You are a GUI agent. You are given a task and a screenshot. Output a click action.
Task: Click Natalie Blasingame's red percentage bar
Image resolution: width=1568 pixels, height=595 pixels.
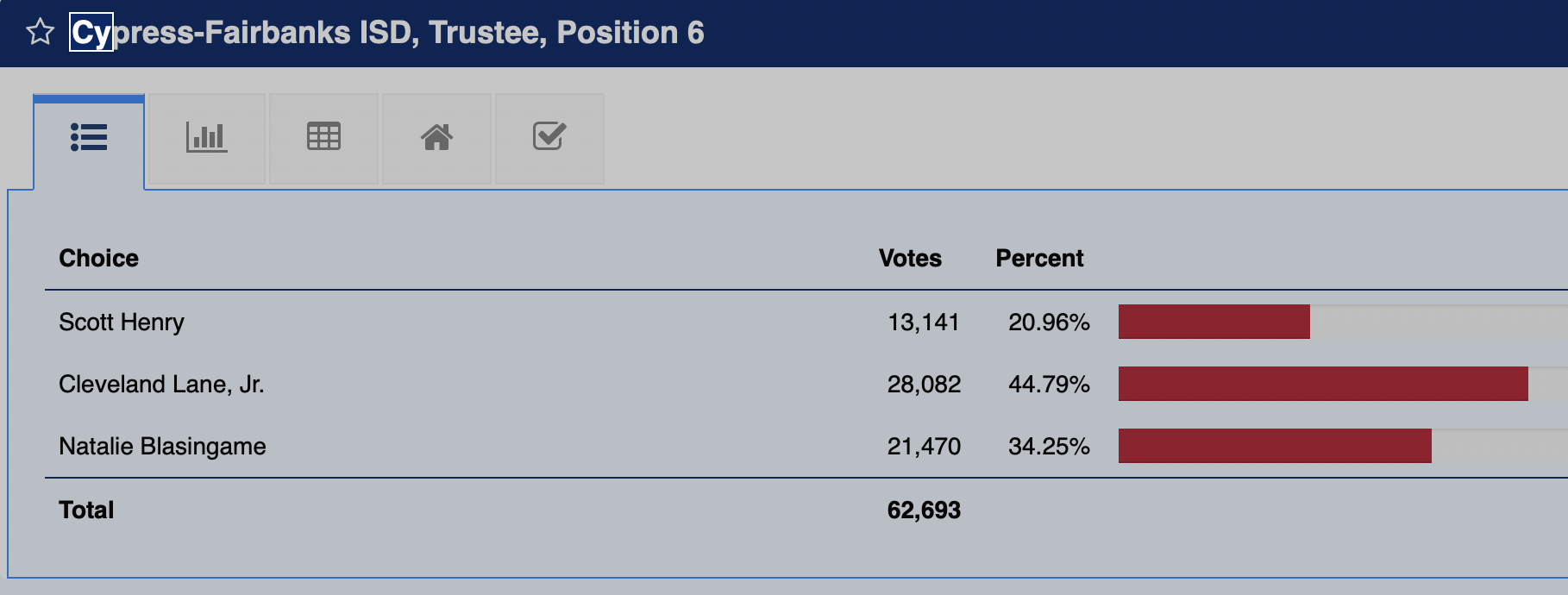tap(1275, 447)
